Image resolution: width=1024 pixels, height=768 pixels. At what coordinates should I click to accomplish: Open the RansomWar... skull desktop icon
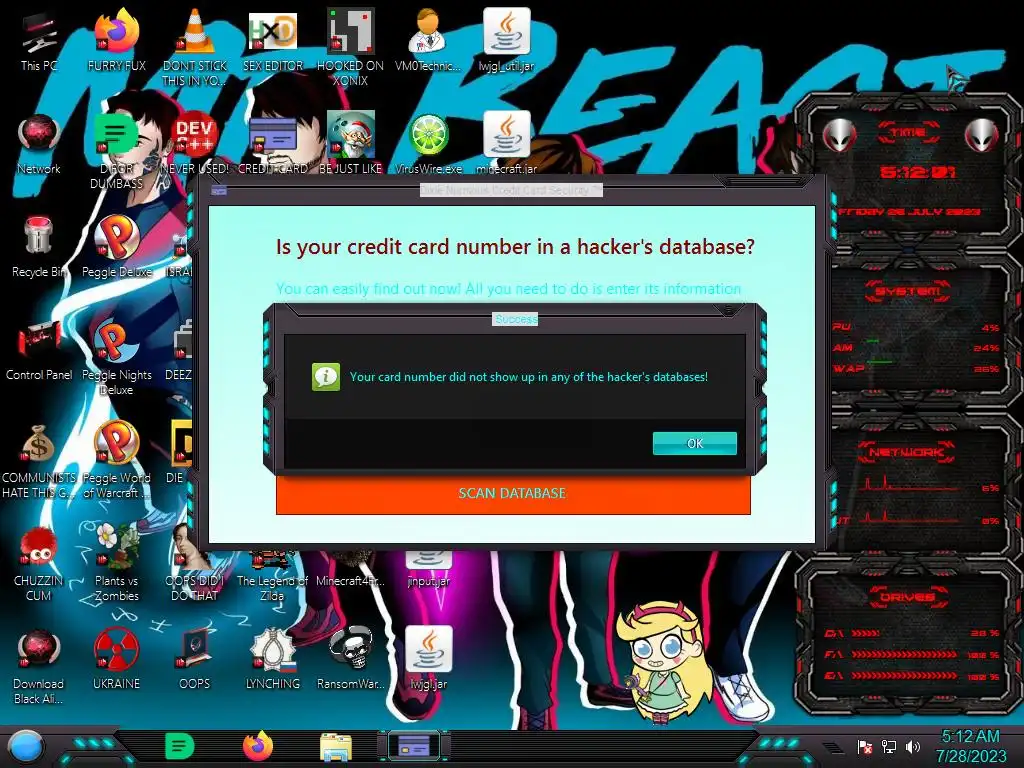point(351,660)
